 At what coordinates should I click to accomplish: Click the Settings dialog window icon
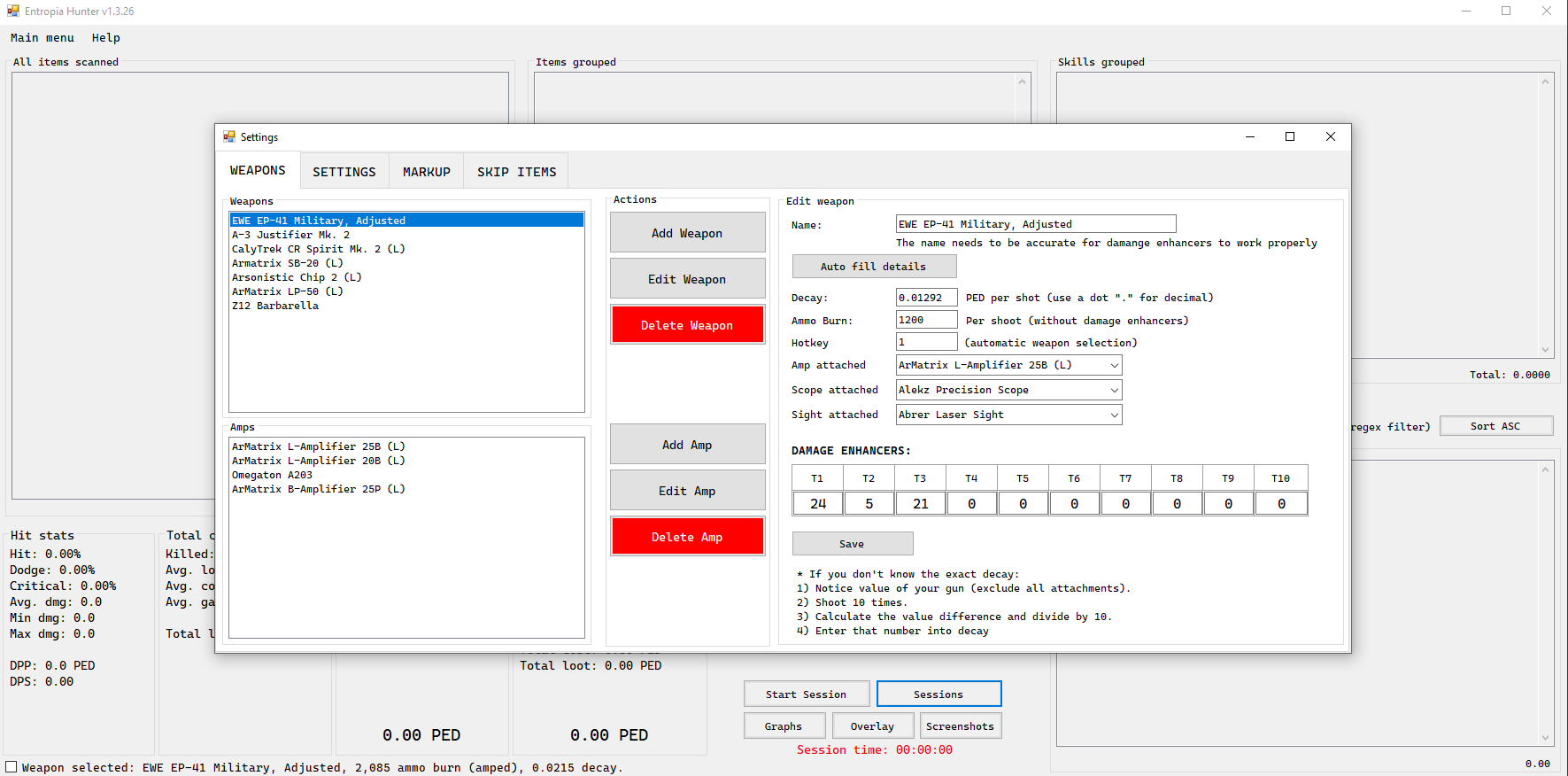[x=229, y=136]
